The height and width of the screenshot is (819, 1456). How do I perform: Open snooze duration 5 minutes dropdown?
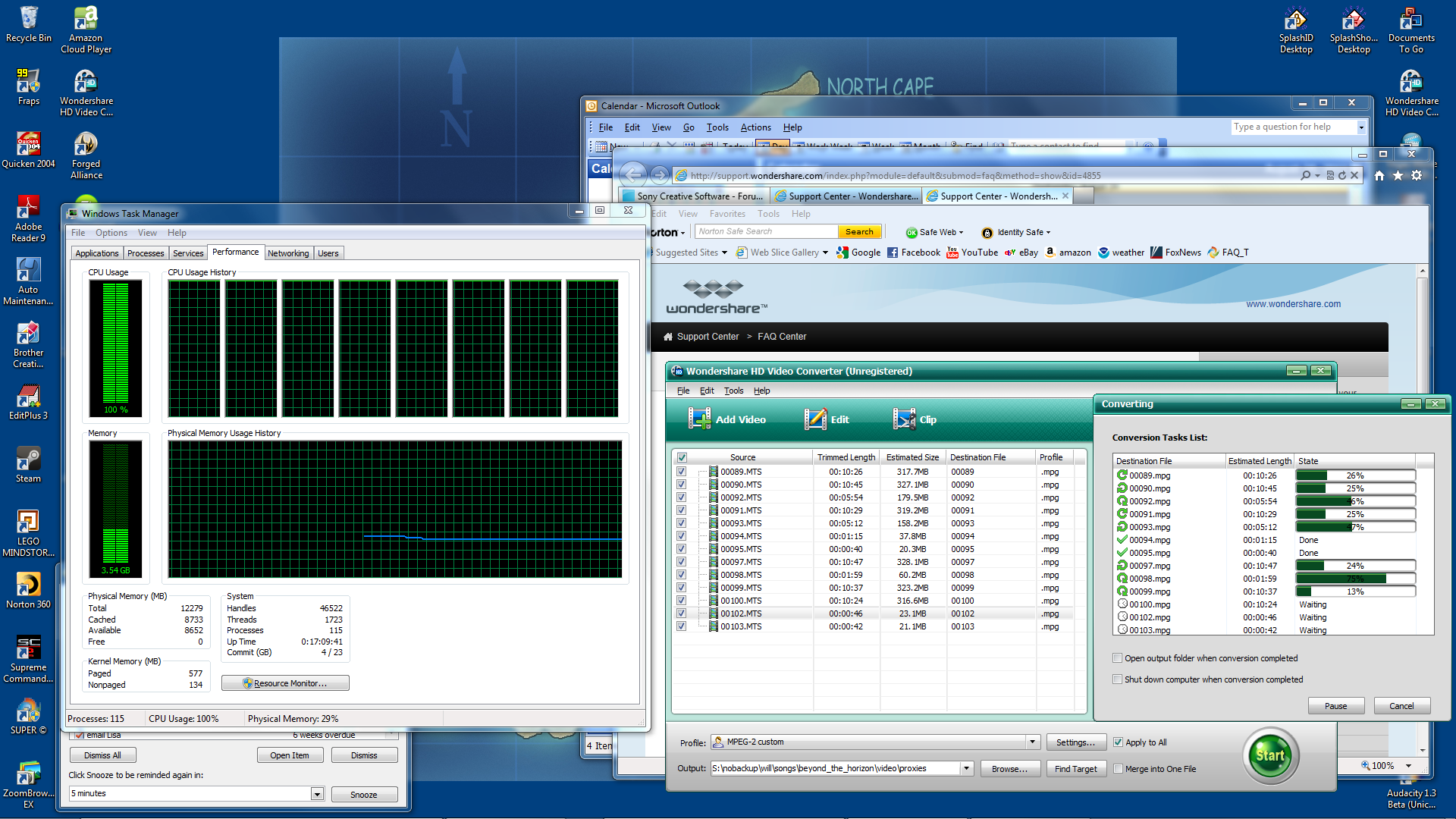317,794
